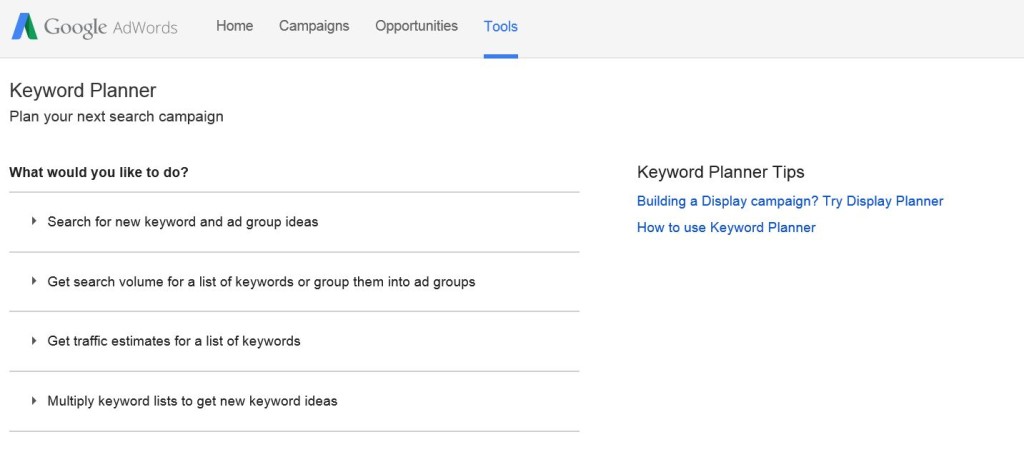
Task: Expand arrow beside Get search volume option
Action: click(34, 282)
